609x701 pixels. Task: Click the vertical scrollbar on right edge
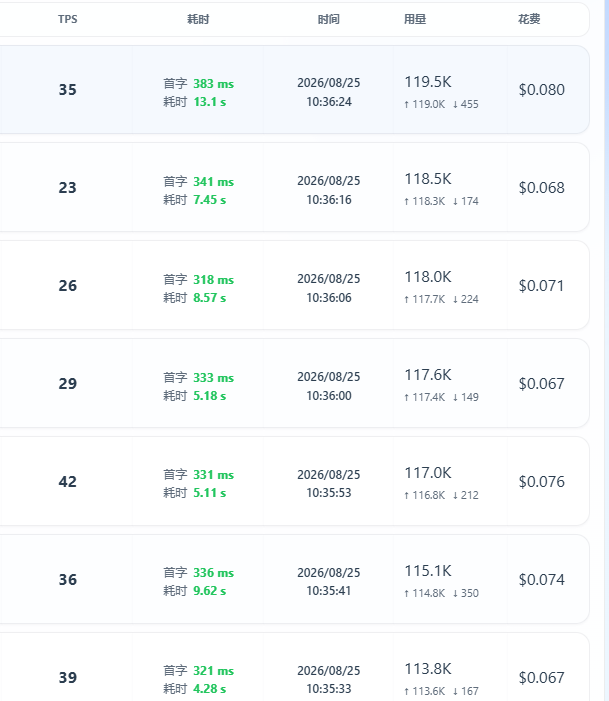(606, 350)
